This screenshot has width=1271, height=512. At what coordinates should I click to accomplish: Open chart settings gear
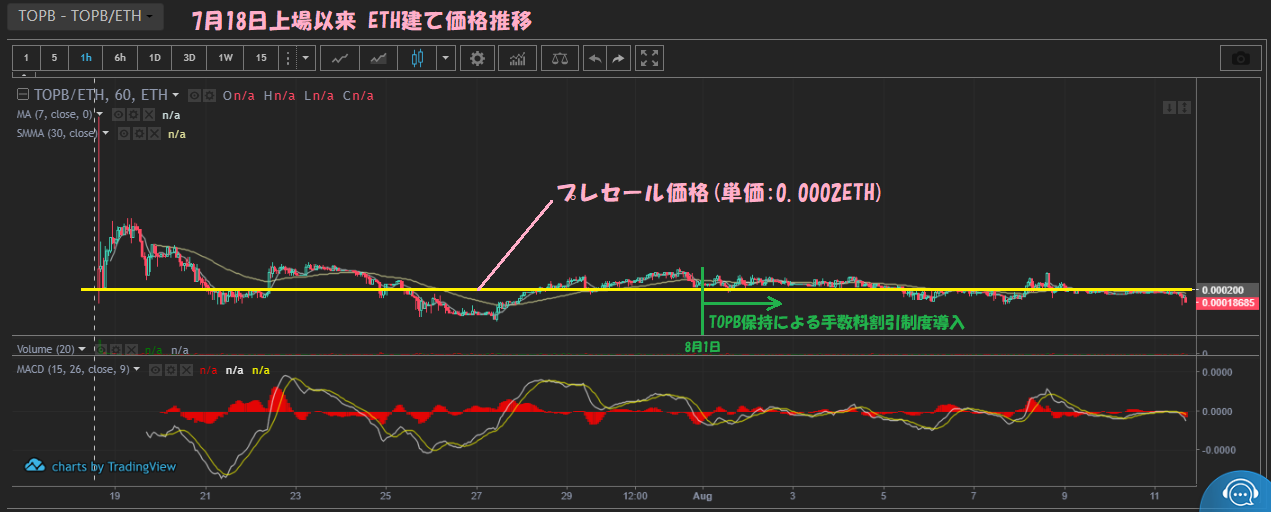coord(478,58)
